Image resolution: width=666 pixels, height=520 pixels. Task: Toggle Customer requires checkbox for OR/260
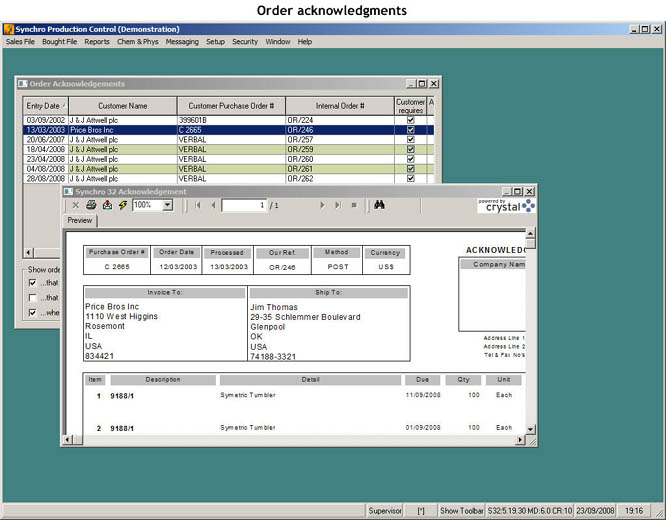coord(410,159)
